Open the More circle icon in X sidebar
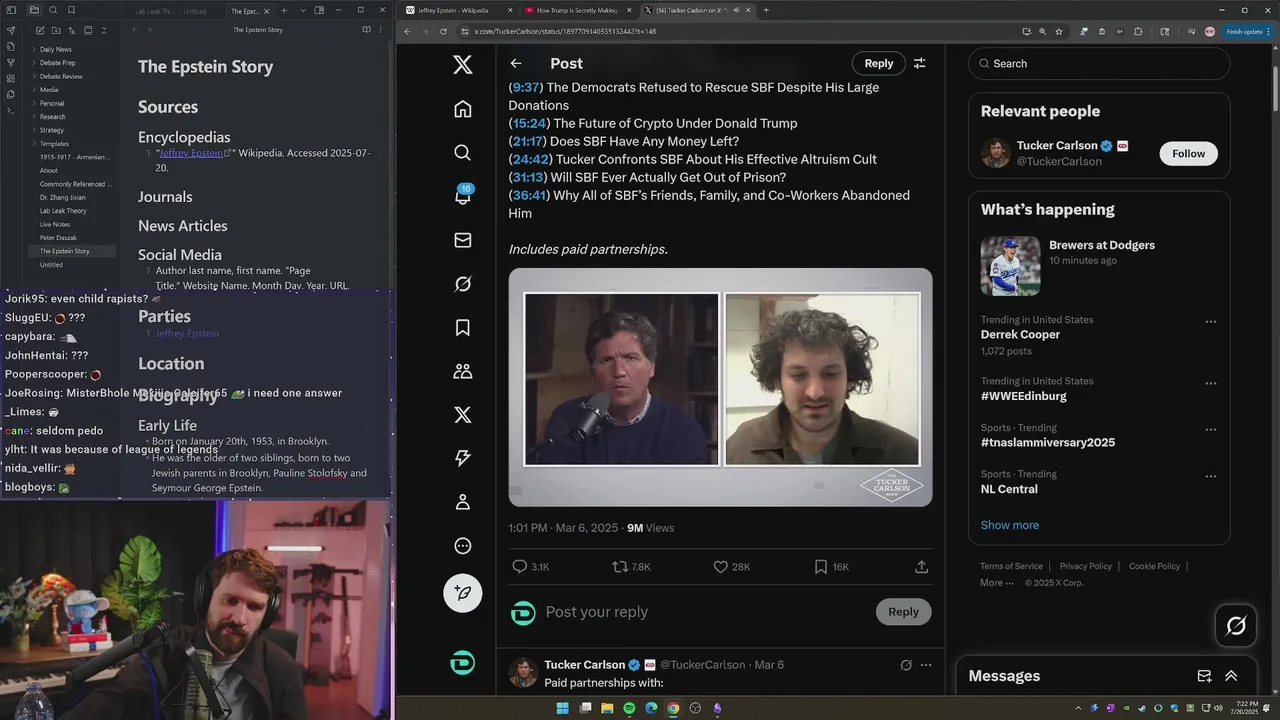The image size is (1280, 720). [462, 546]
